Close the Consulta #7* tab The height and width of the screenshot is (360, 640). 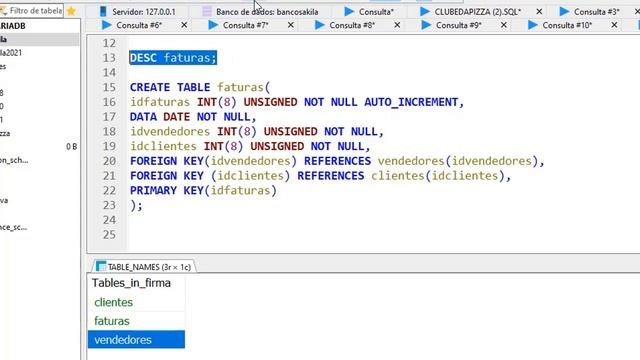coord(291,25)
